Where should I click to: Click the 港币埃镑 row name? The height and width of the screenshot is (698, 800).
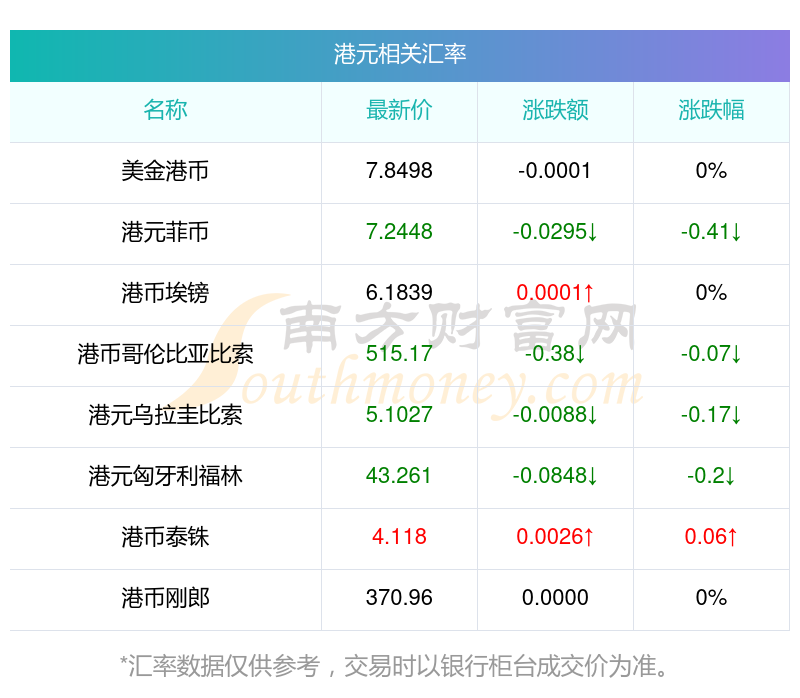point(165,293)
